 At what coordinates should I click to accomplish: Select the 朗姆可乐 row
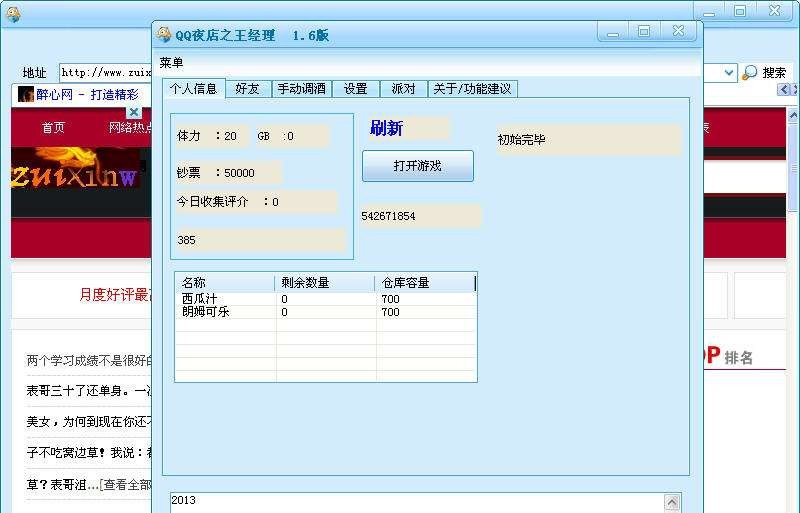326,312
